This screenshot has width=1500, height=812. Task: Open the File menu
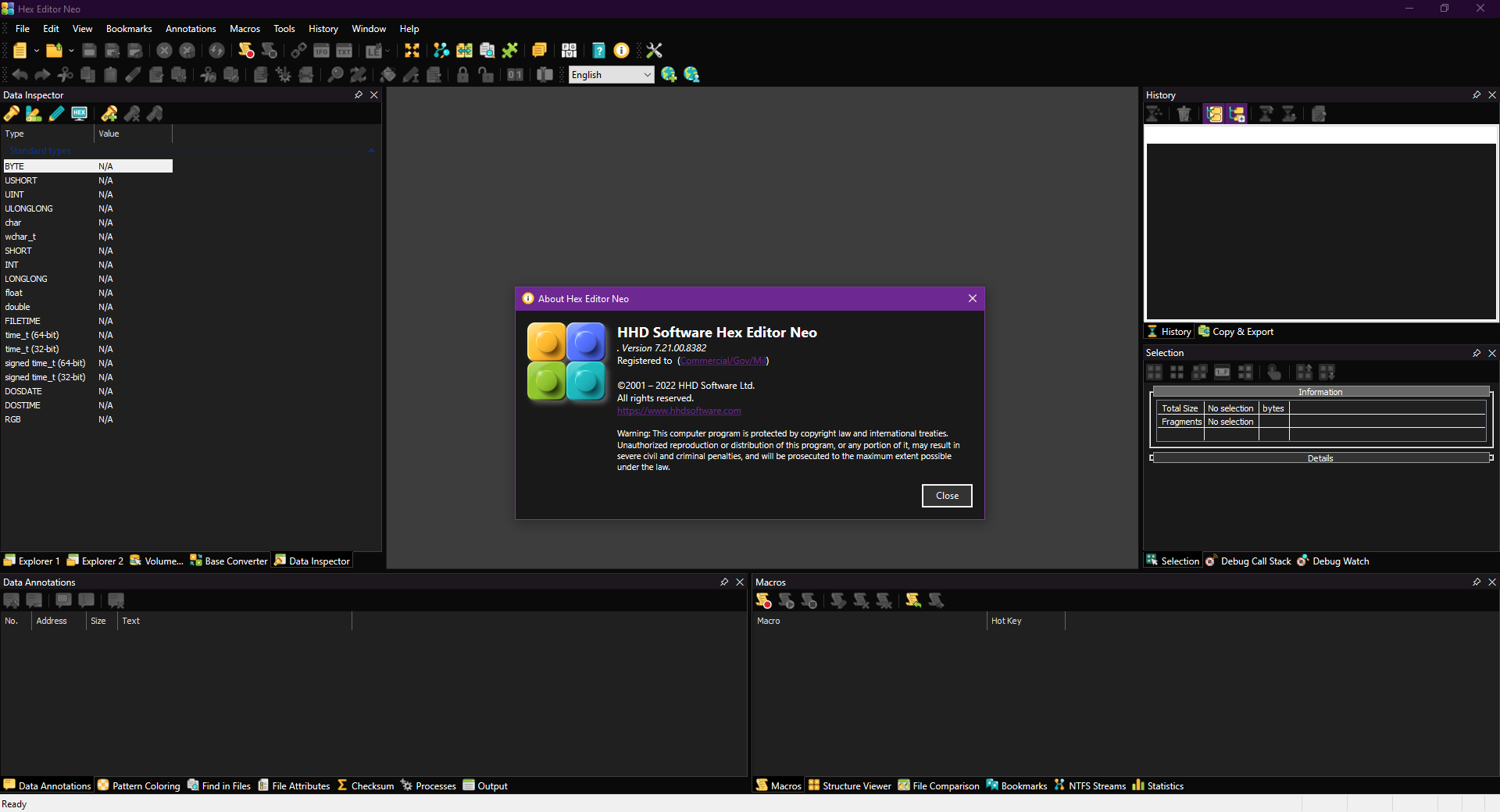coord(23,29)
